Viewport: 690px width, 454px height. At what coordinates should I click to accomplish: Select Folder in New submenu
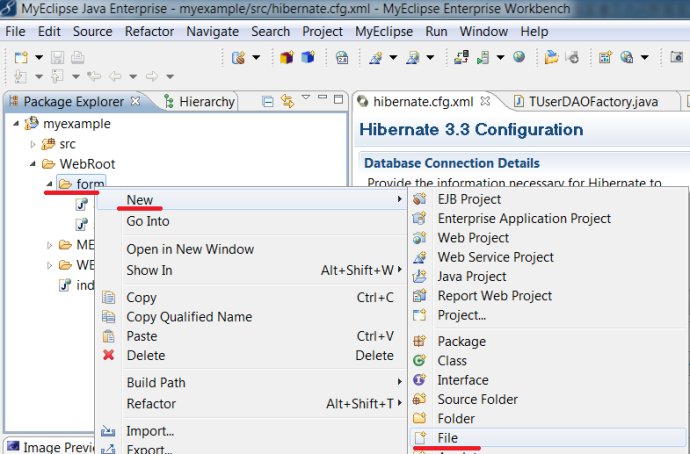[x=548, y=419]
